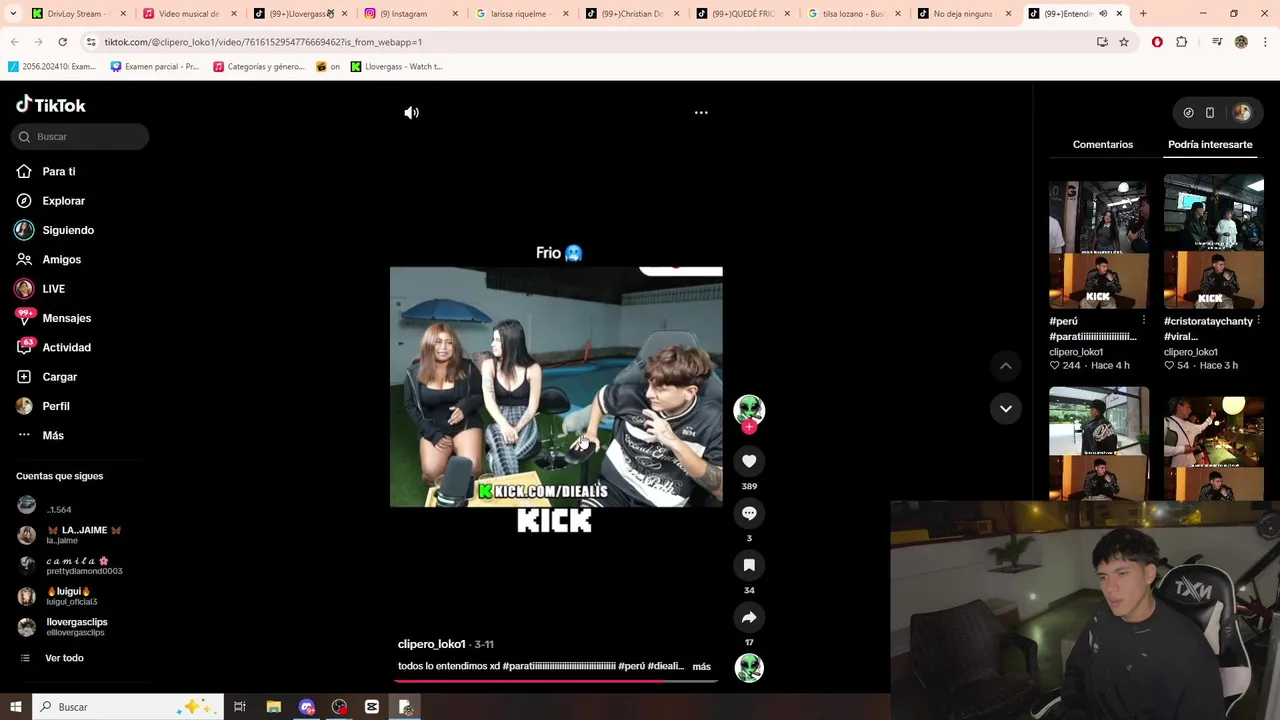Switch to Podría interesarte tab

pyautogui.click(x=1210, y=145)
